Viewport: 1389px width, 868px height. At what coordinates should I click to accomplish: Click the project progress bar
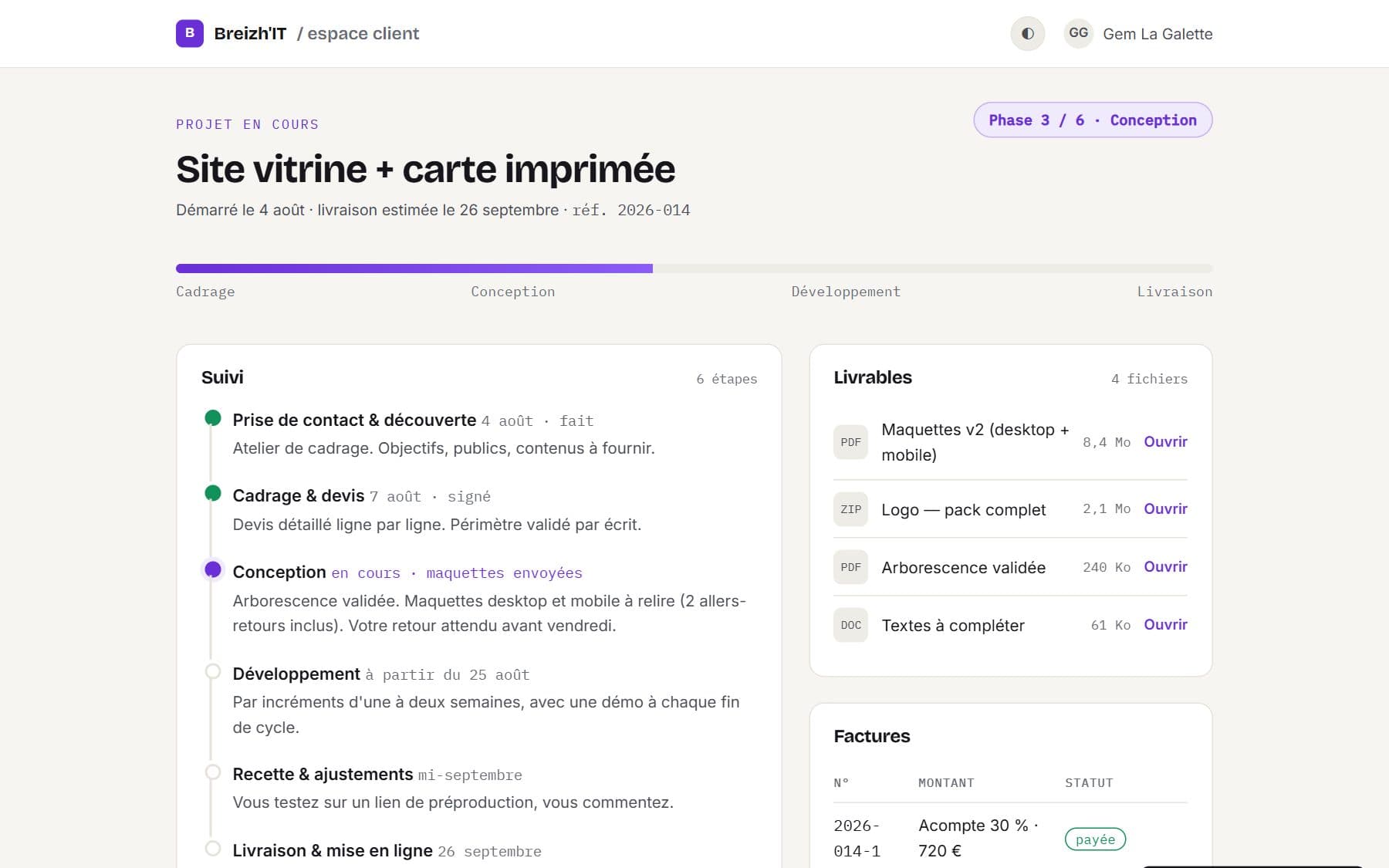pyautogui.click(x=694, y=269)
